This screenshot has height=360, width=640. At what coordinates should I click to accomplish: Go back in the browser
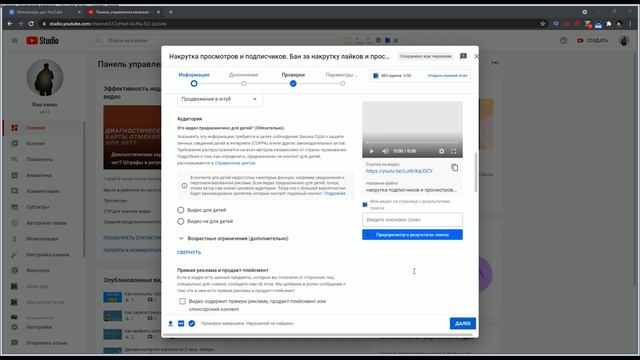click(x=10, y=24)
